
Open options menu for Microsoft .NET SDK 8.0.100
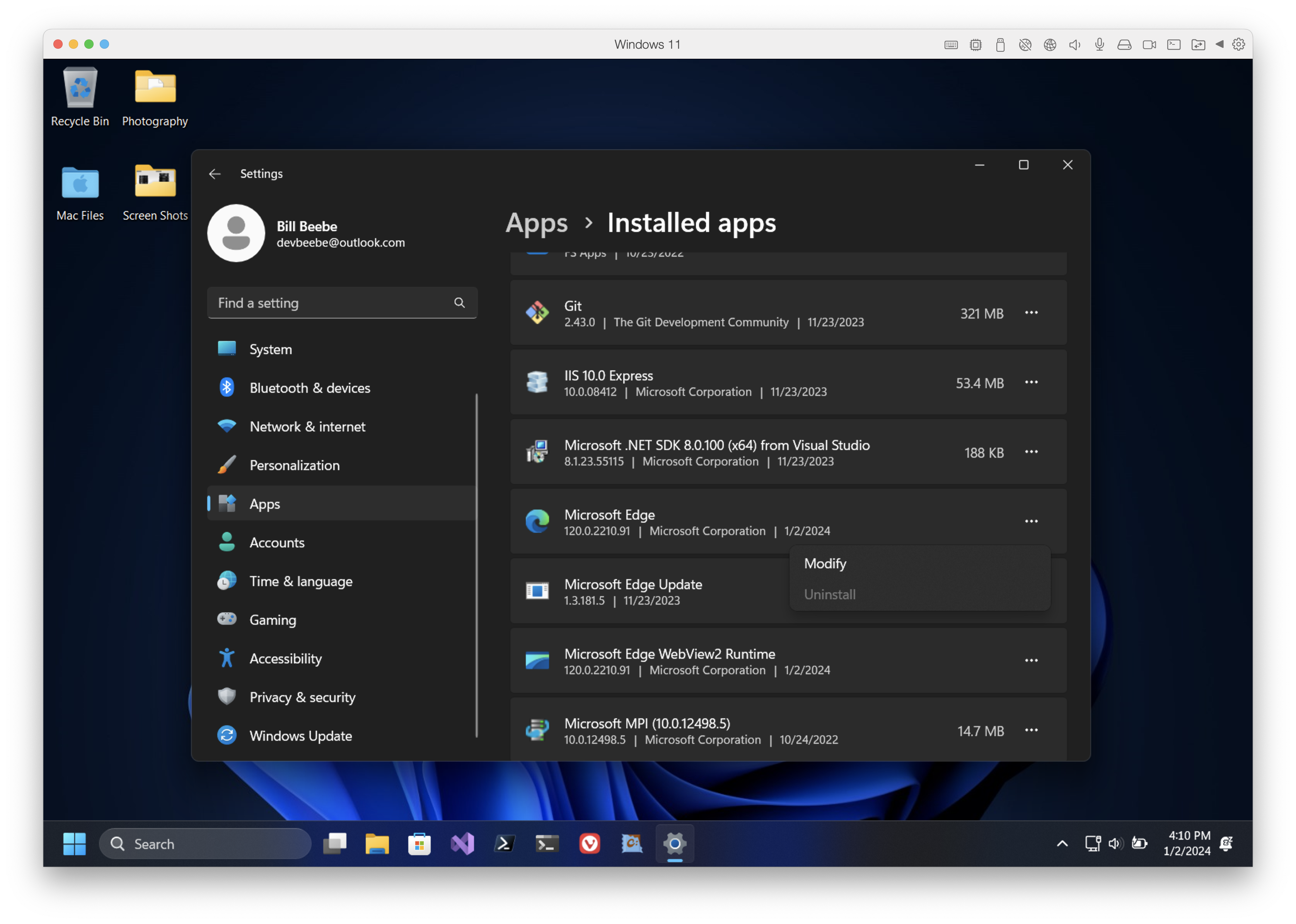[x=1032, y=452]
